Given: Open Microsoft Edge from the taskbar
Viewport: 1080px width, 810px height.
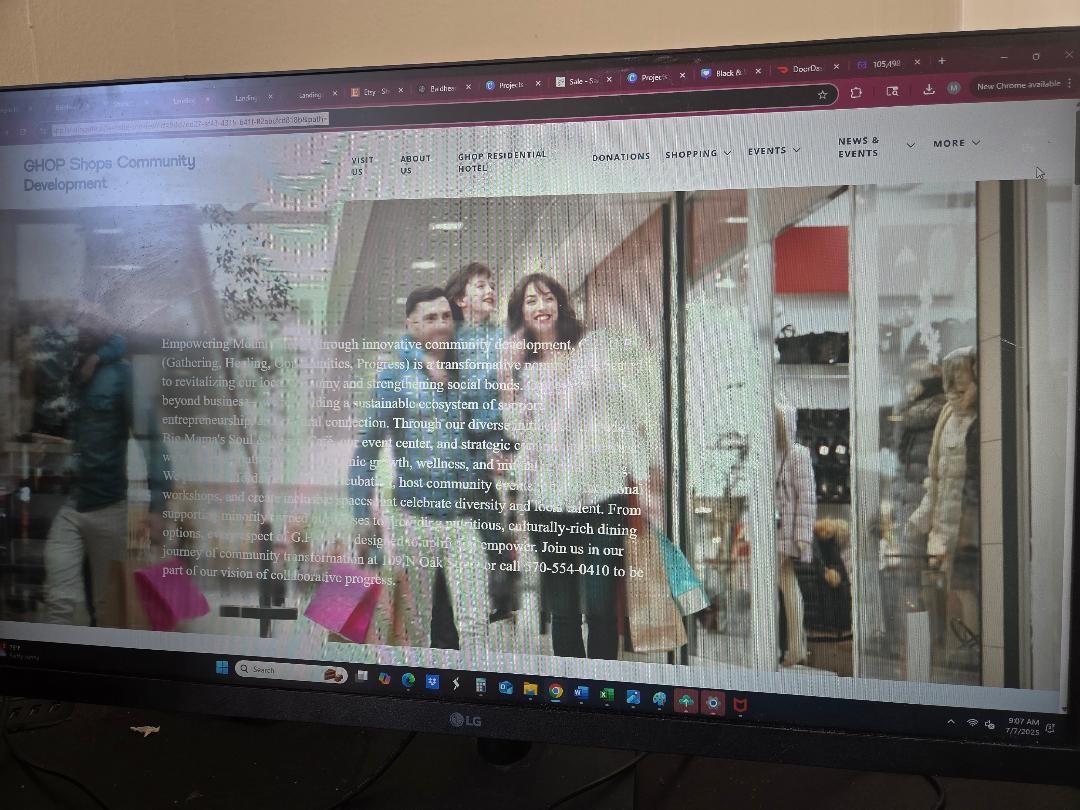Looking at the screenshot, I should tap(408, 681).
